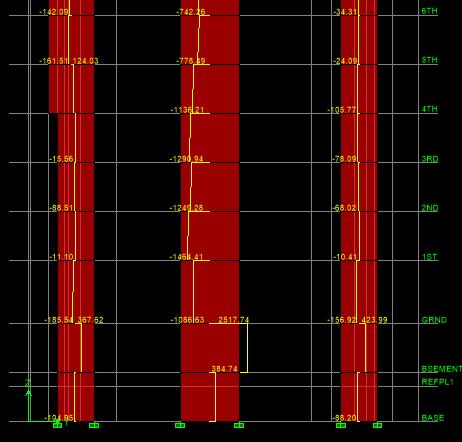This screenshot has height=442, width=462.
Task: Select the first base support of middle wall
Action: [x=180, y=425]
